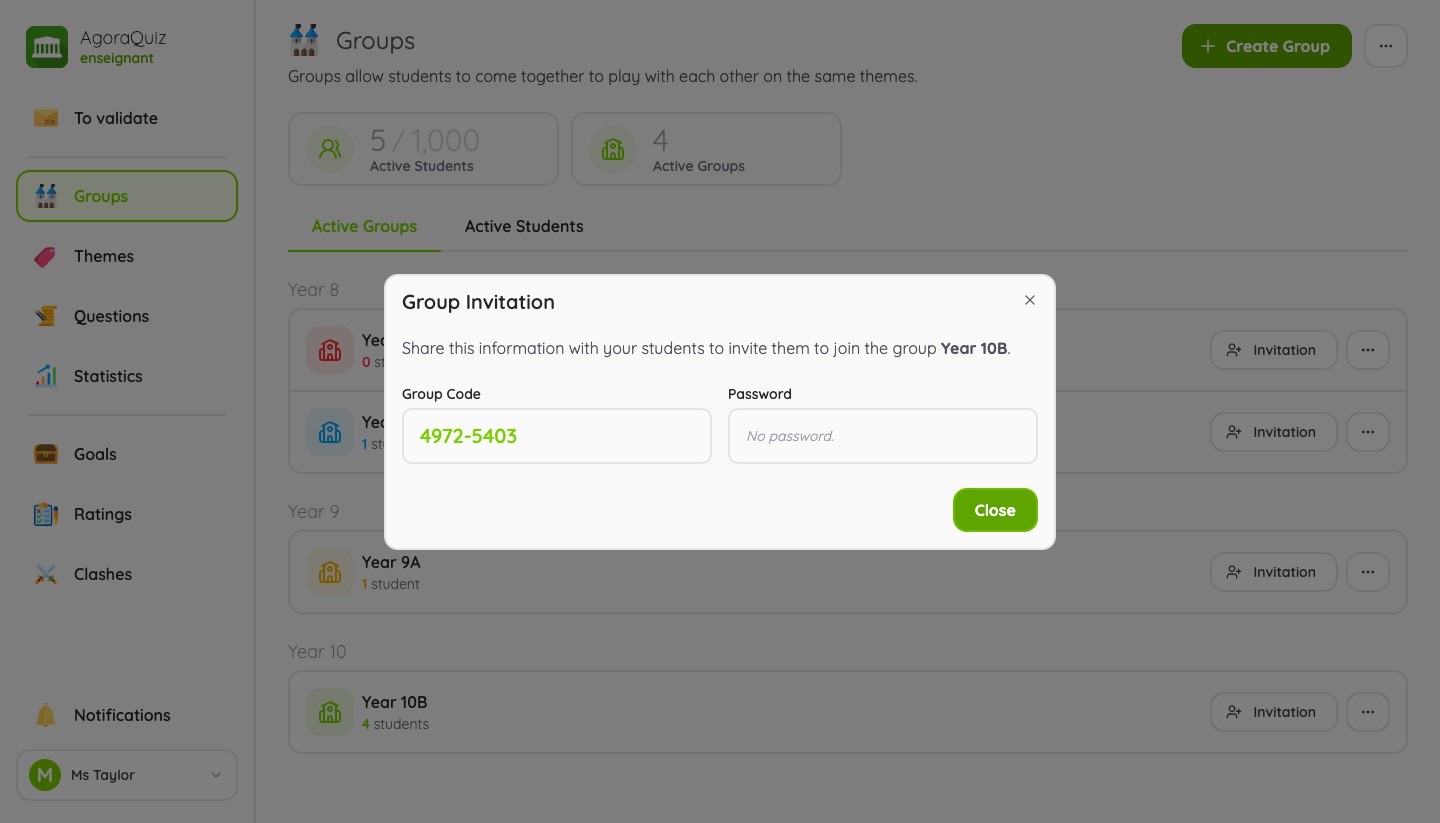Click the AgoraQuiz bank logo icon
The image size is (1440, 823).
tap(46, 47)
